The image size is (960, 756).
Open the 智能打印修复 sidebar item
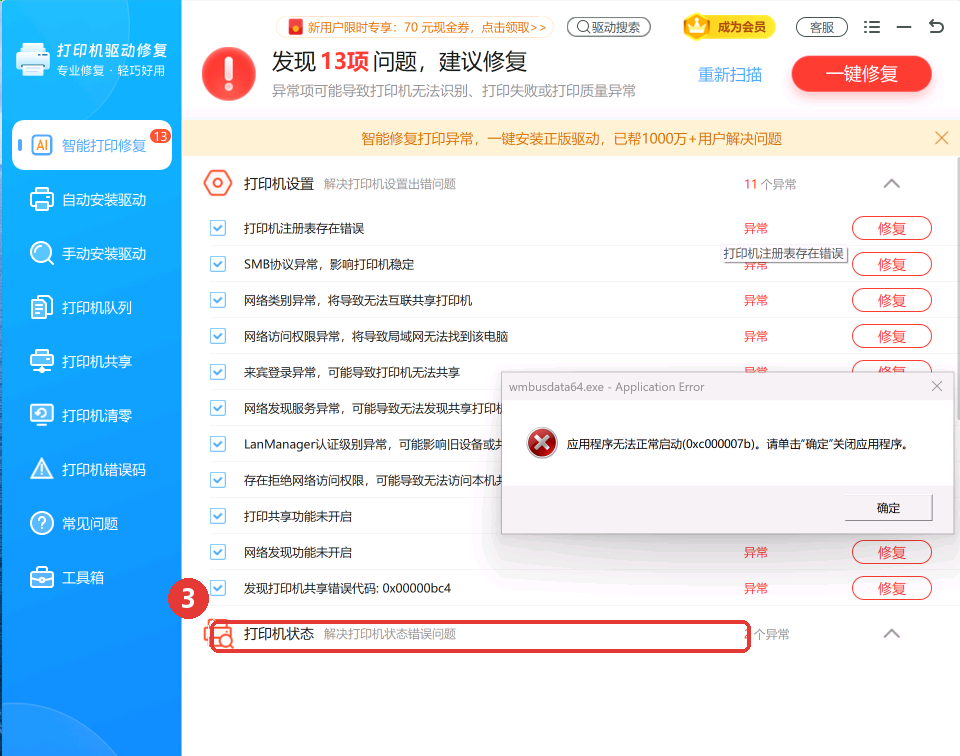point(92,145)
